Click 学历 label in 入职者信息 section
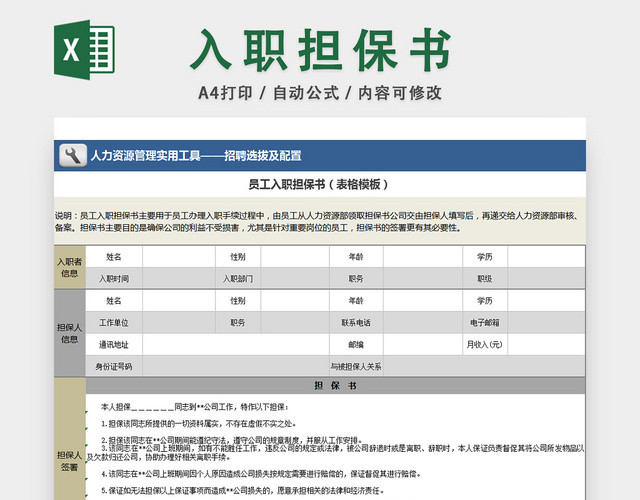The height and width of the screenshot is (500, 640). pyautogui.click(x=485, y=257)
